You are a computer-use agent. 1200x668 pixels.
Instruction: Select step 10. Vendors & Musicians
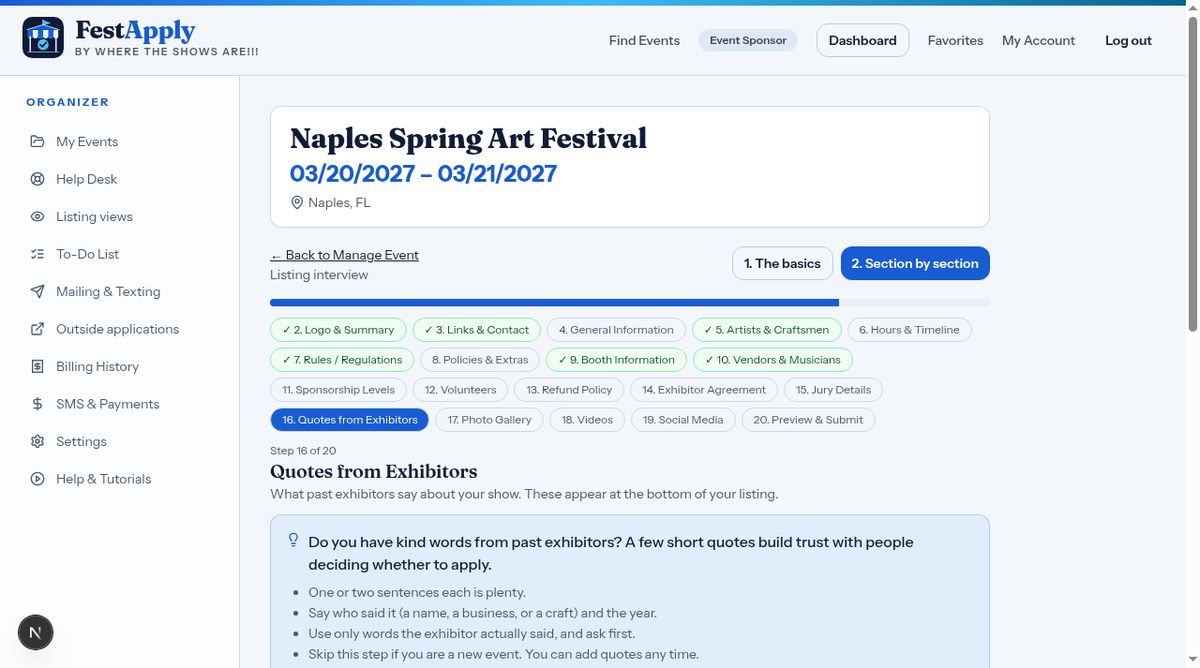[x=772, y=360]
